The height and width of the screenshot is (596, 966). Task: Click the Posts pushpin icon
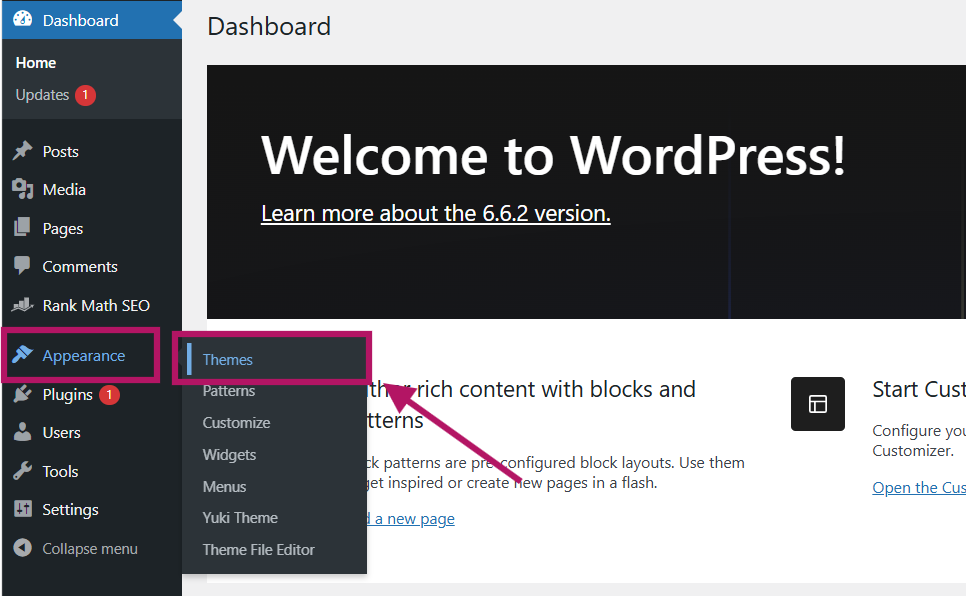point(23,151)
